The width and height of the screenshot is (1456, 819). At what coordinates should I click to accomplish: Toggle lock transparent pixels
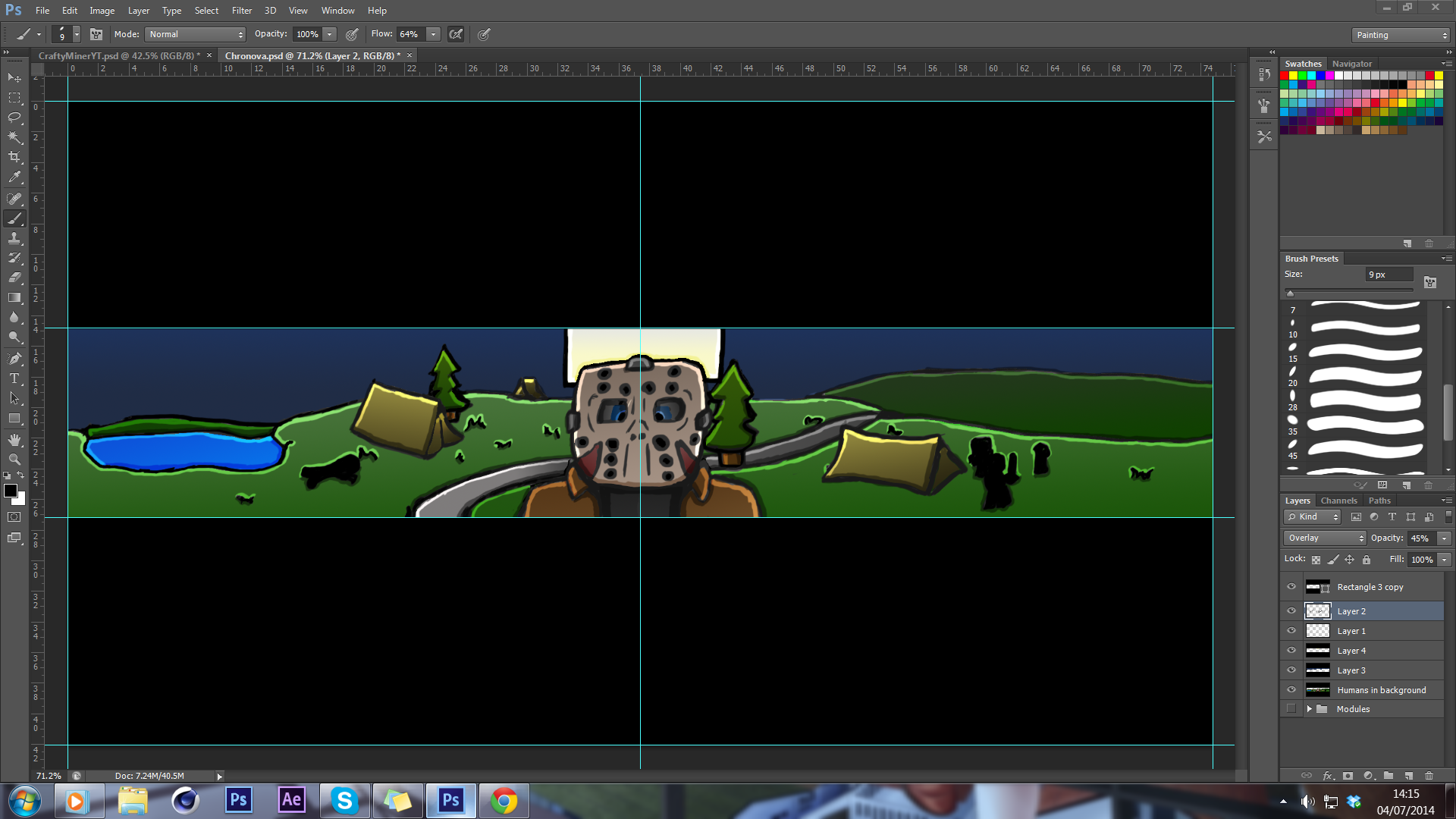click(1316, 560)
